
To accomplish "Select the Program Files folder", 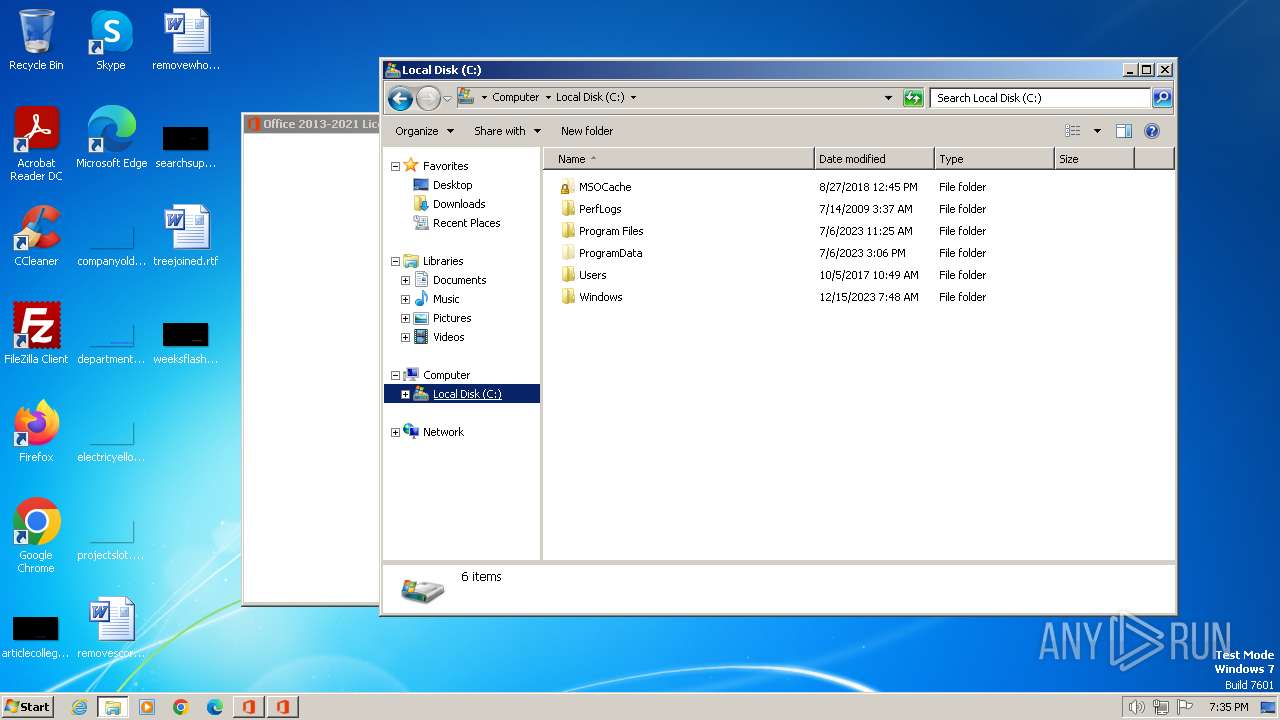I will coord(610,231).
